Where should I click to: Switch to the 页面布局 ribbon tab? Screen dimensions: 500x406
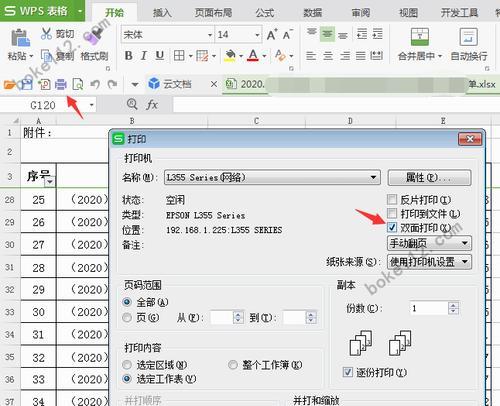tap(213, 13)
